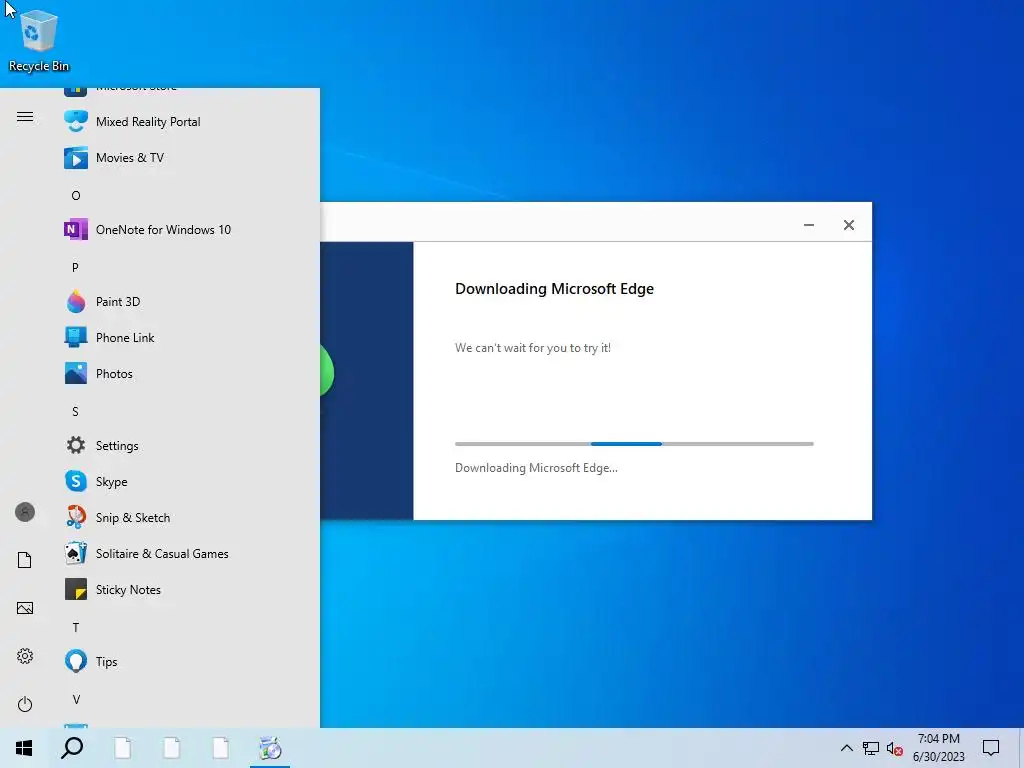Open first blank file taskbar icon
Viewport: 1024px width, 768px height.
[x=123, y=748]
